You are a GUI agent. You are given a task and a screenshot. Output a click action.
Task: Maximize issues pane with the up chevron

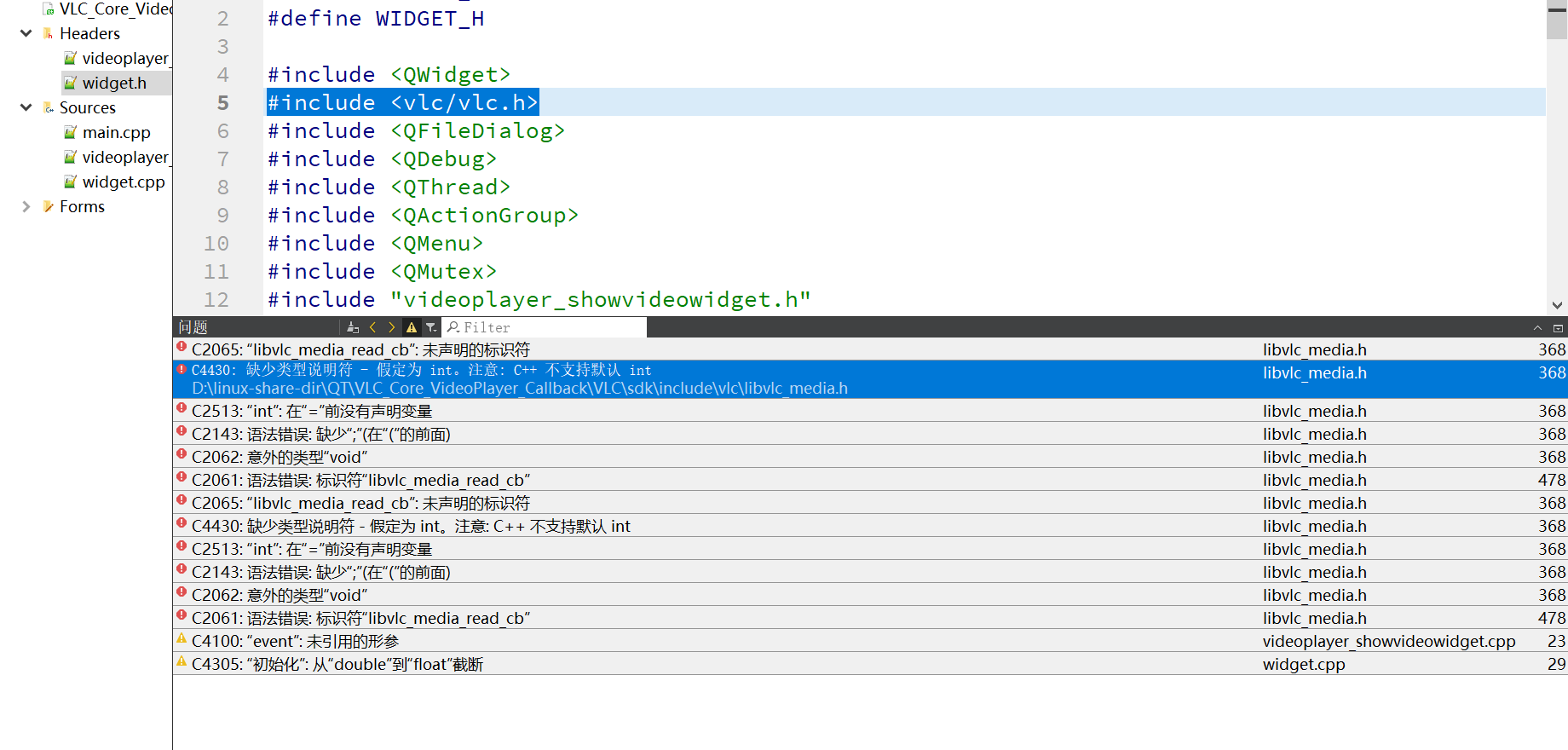(x=1538, y=328)
